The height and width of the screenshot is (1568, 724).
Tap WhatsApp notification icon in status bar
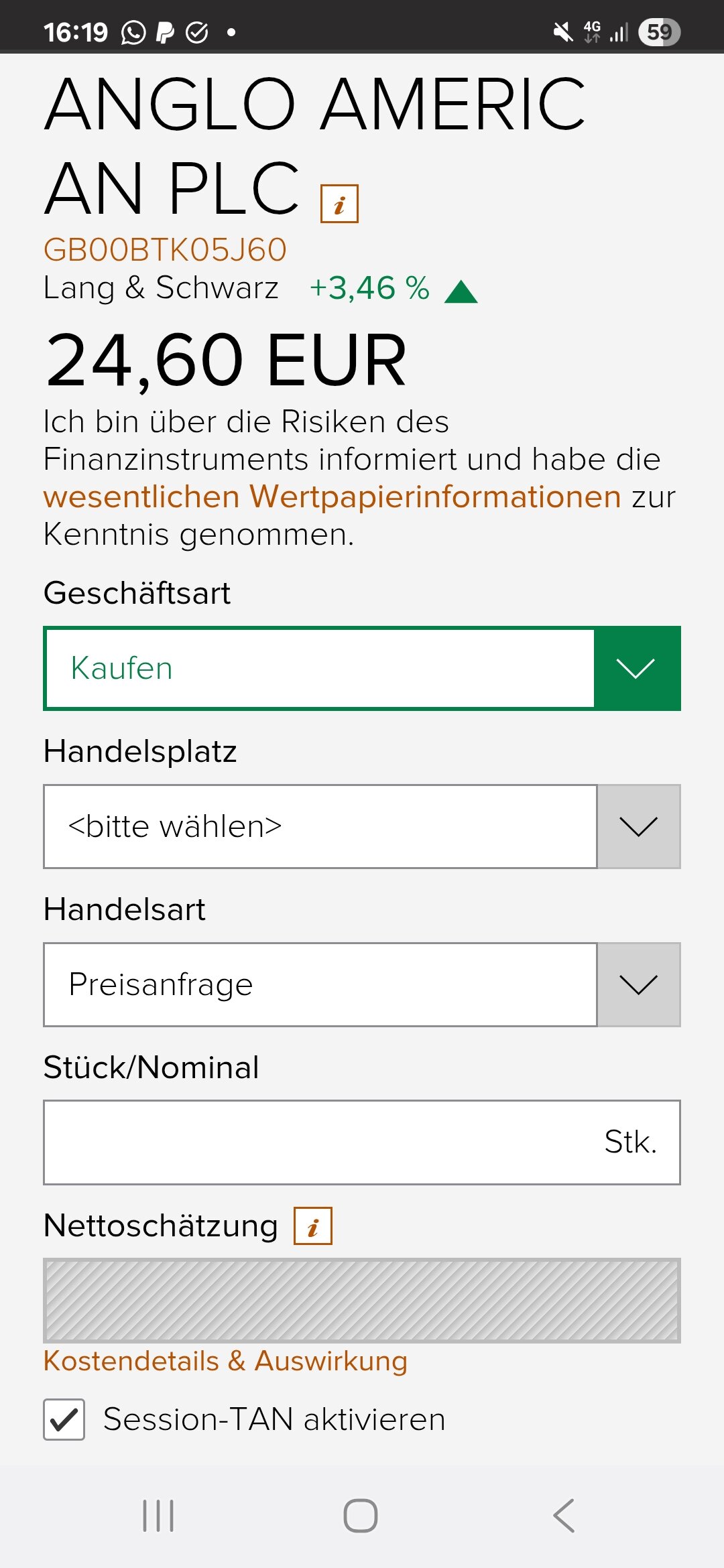[x=133, y=32]
